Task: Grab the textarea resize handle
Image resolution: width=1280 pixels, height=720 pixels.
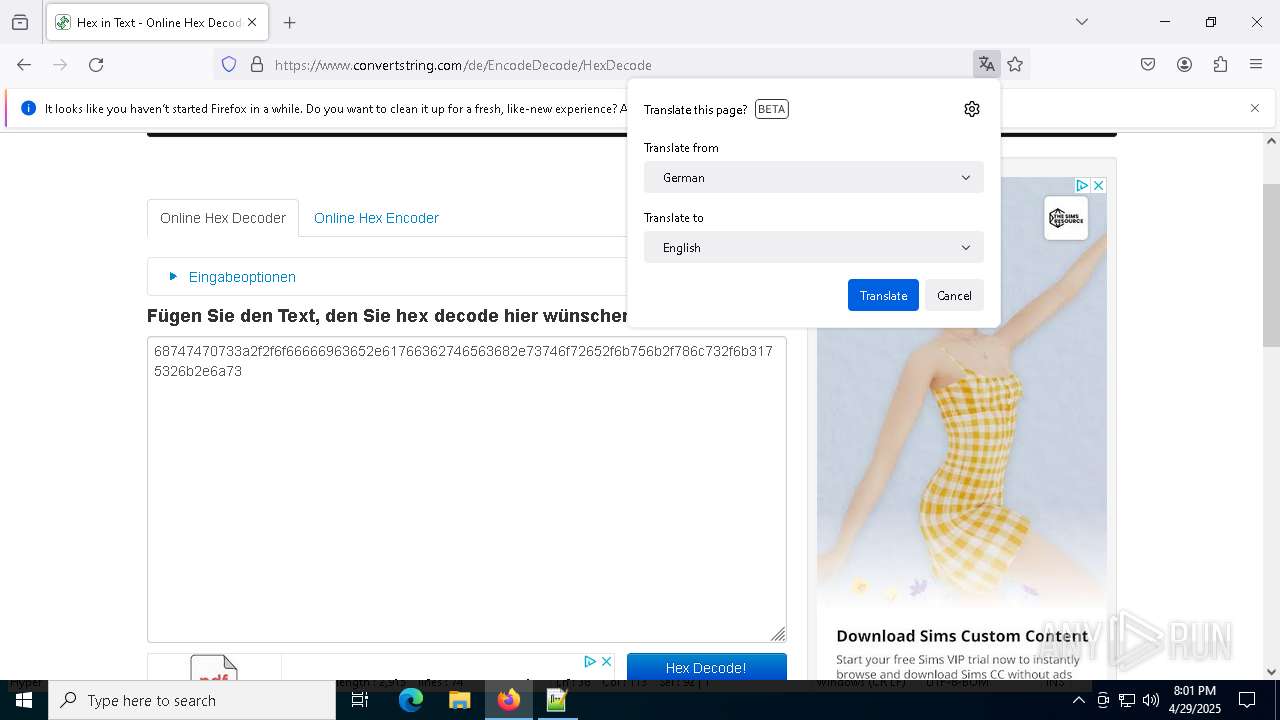Action: tap(778, 634)
